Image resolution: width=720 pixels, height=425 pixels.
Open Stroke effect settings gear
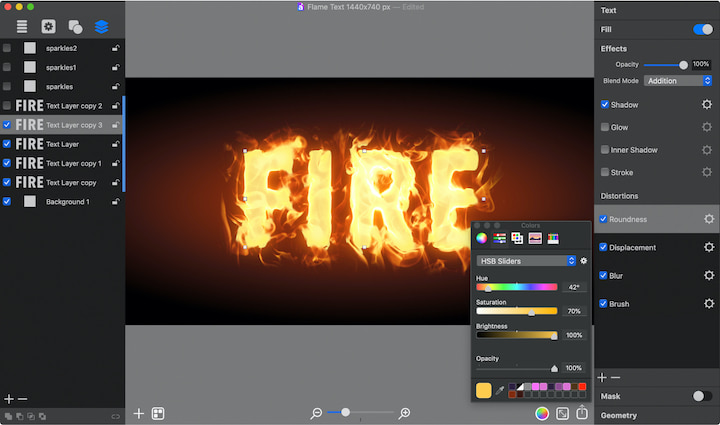tap(707, 172)
